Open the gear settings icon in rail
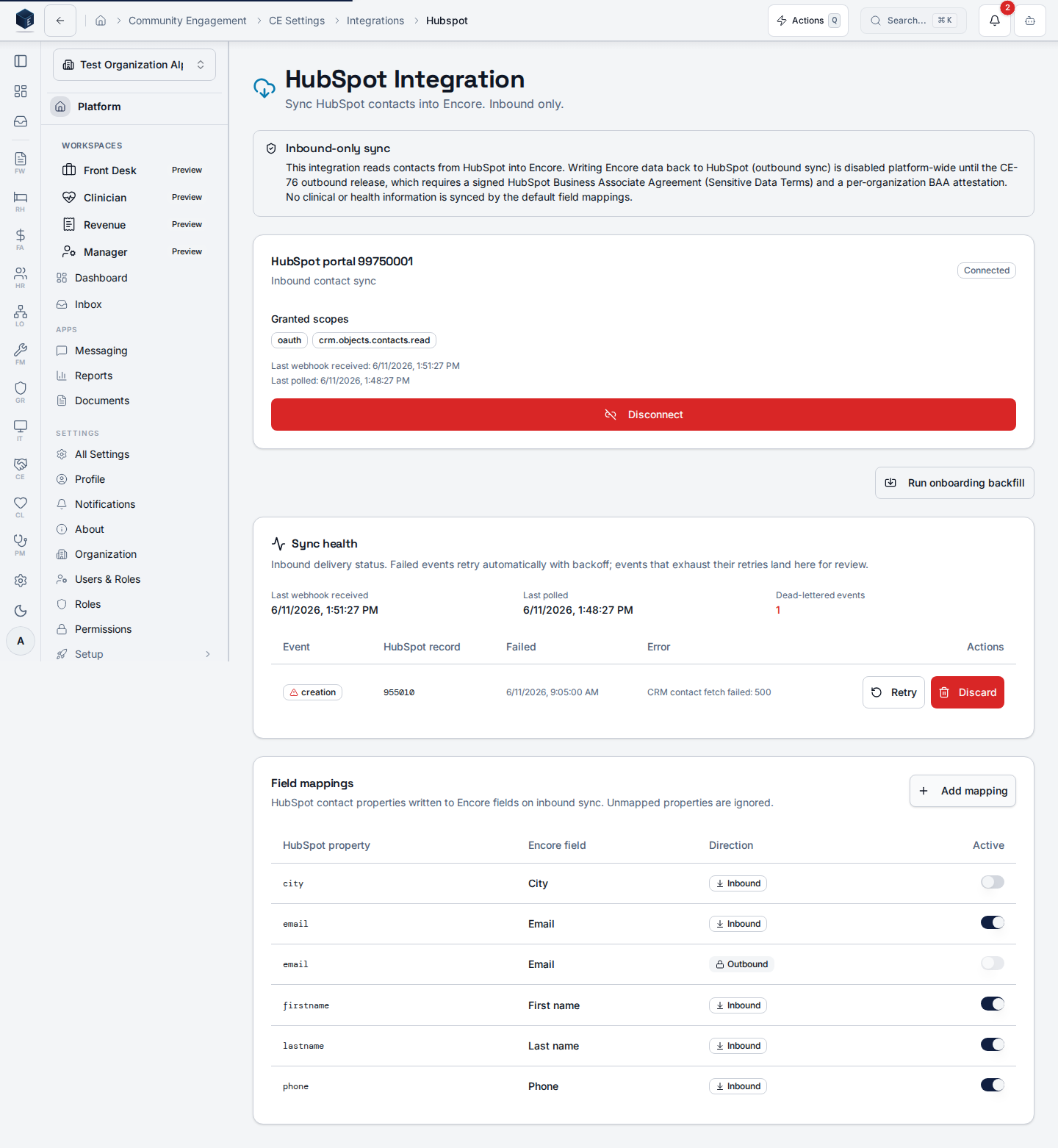Viewport: 1058px width, 1148px height. click(x=21, y=581)
